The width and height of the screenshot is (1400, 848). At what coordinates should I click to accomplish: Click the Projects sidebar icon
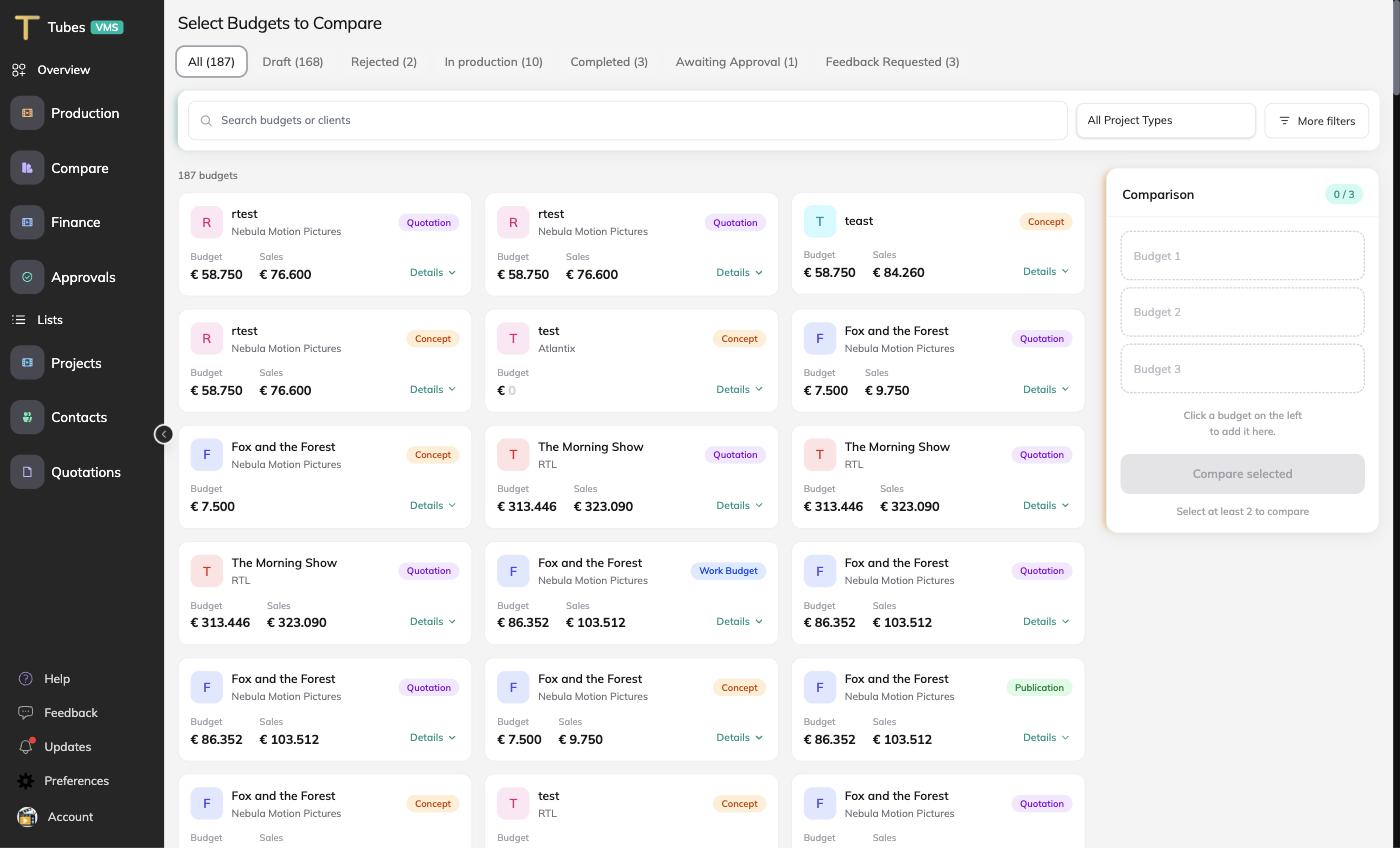(x=27, y=363)
